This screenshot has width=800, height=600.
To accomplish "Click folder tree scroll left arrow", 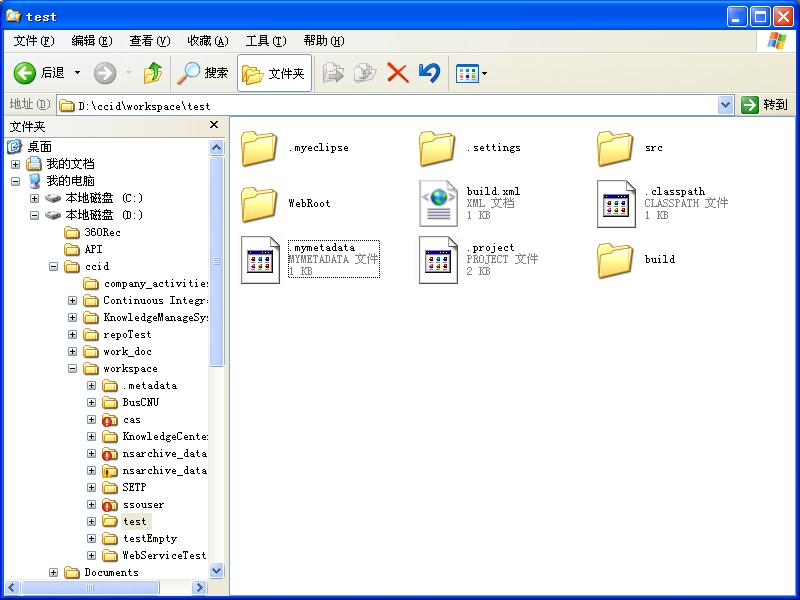I will point(13,588).
